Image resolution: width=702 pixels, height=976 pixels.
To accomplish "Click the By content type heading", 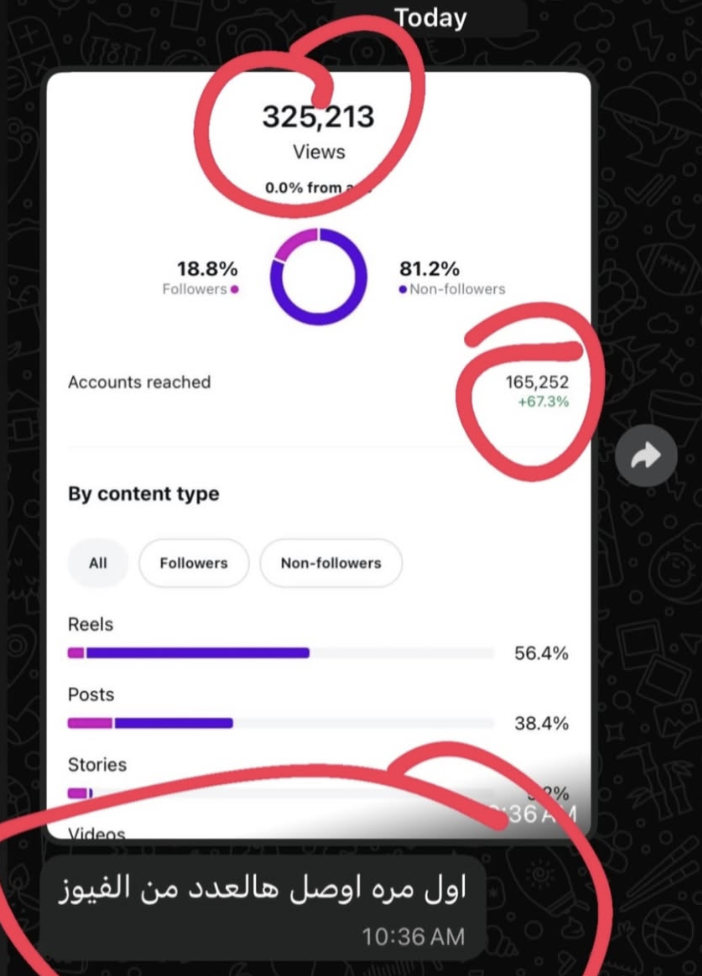I will tap(143, 494).
